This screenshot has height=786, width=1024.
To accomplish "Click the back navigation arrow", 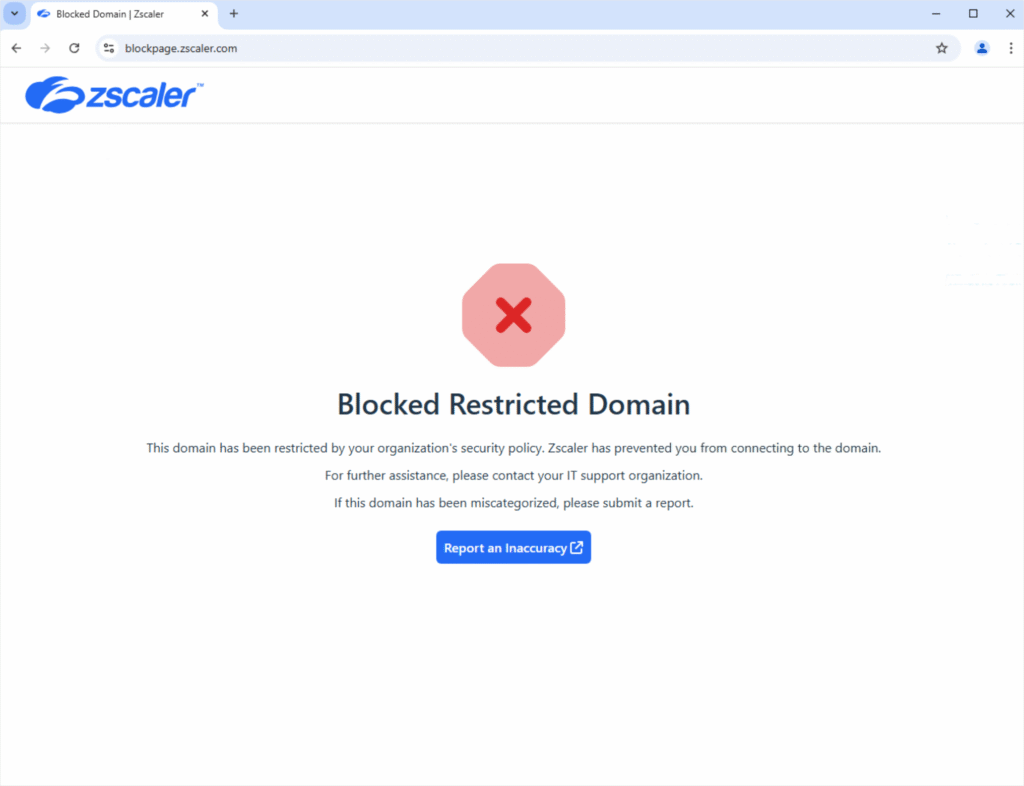I will 16,47.
